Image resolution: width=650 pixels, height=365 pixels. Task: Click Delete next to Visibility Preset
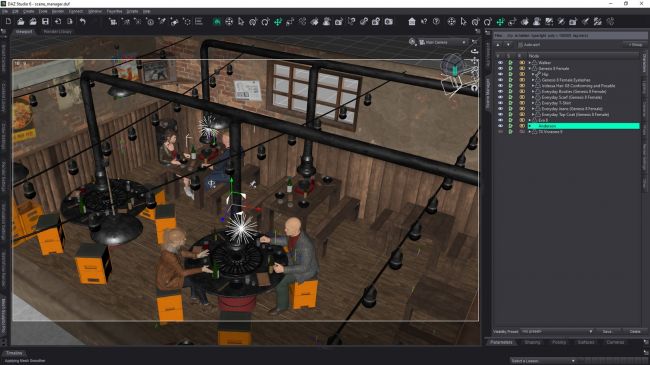click(x=635, y=331)
